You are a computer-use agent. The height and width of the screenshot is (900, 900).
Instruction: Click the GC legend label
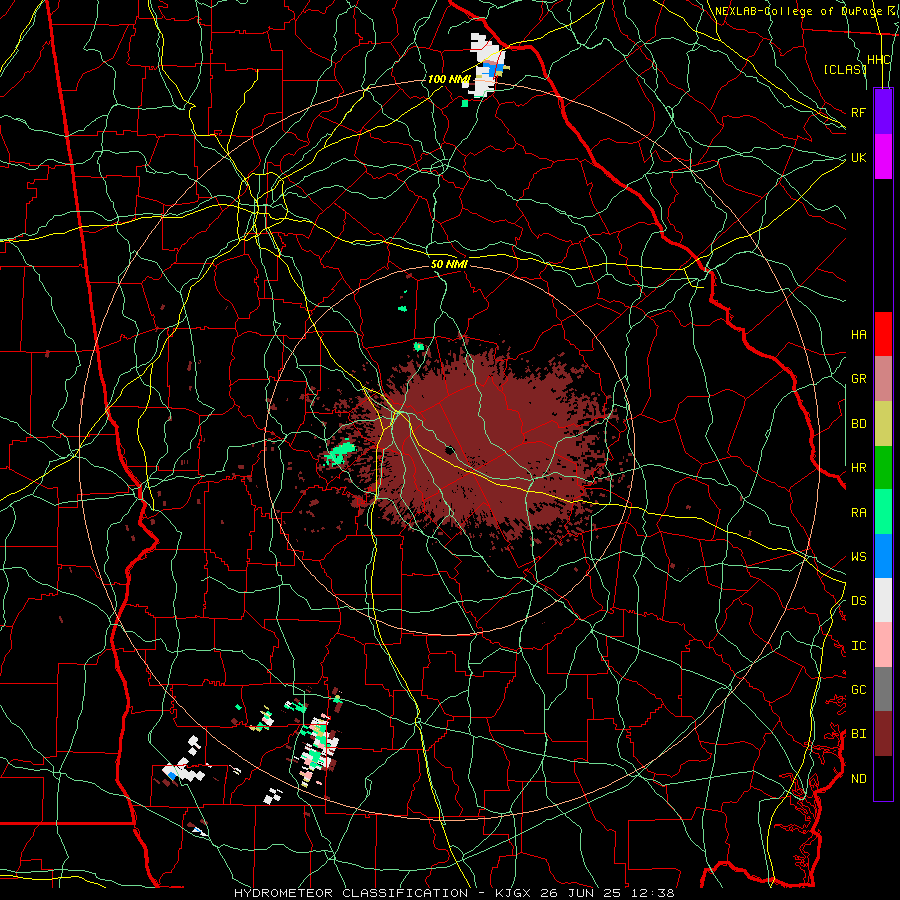(x=859, y=690)
